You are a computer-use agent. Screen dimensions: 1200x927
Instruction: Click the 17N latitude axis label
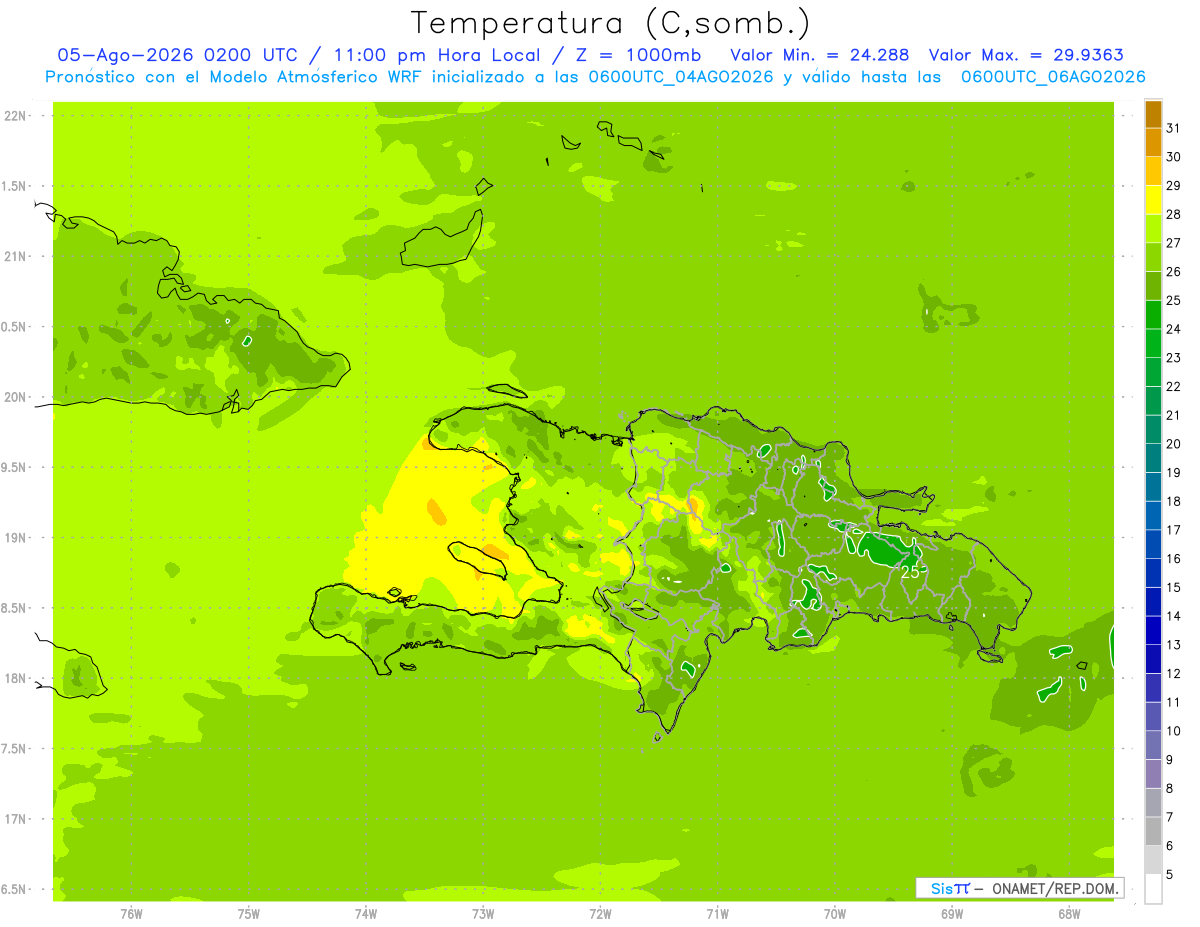(x=15, y=819)
